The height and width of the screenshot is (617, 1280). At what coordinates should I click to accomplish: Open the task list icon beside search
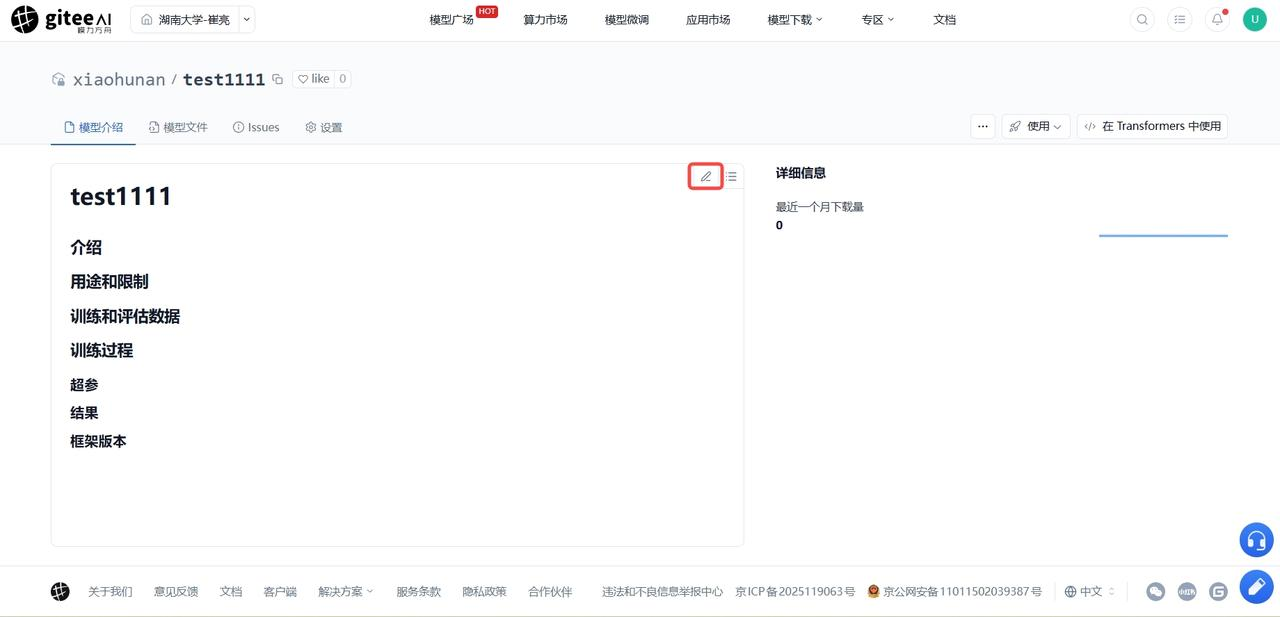tap(1180, 19)
